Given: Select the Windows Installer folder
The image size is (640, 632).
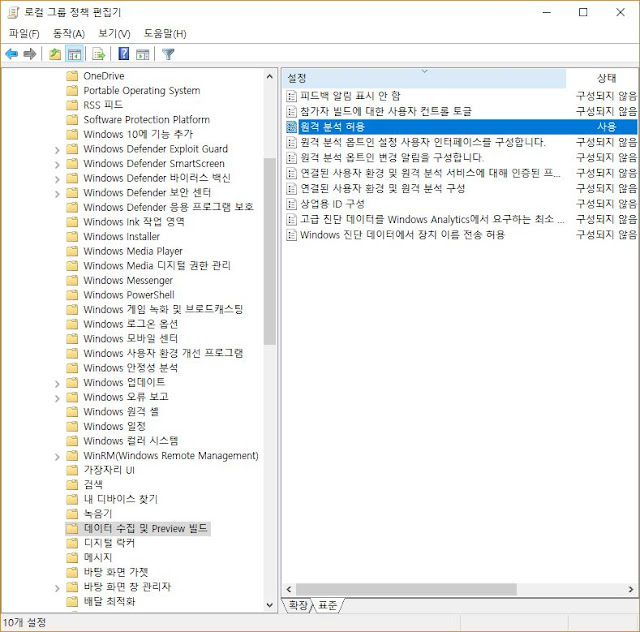Looking at the screenshot, I should point(121,236).
